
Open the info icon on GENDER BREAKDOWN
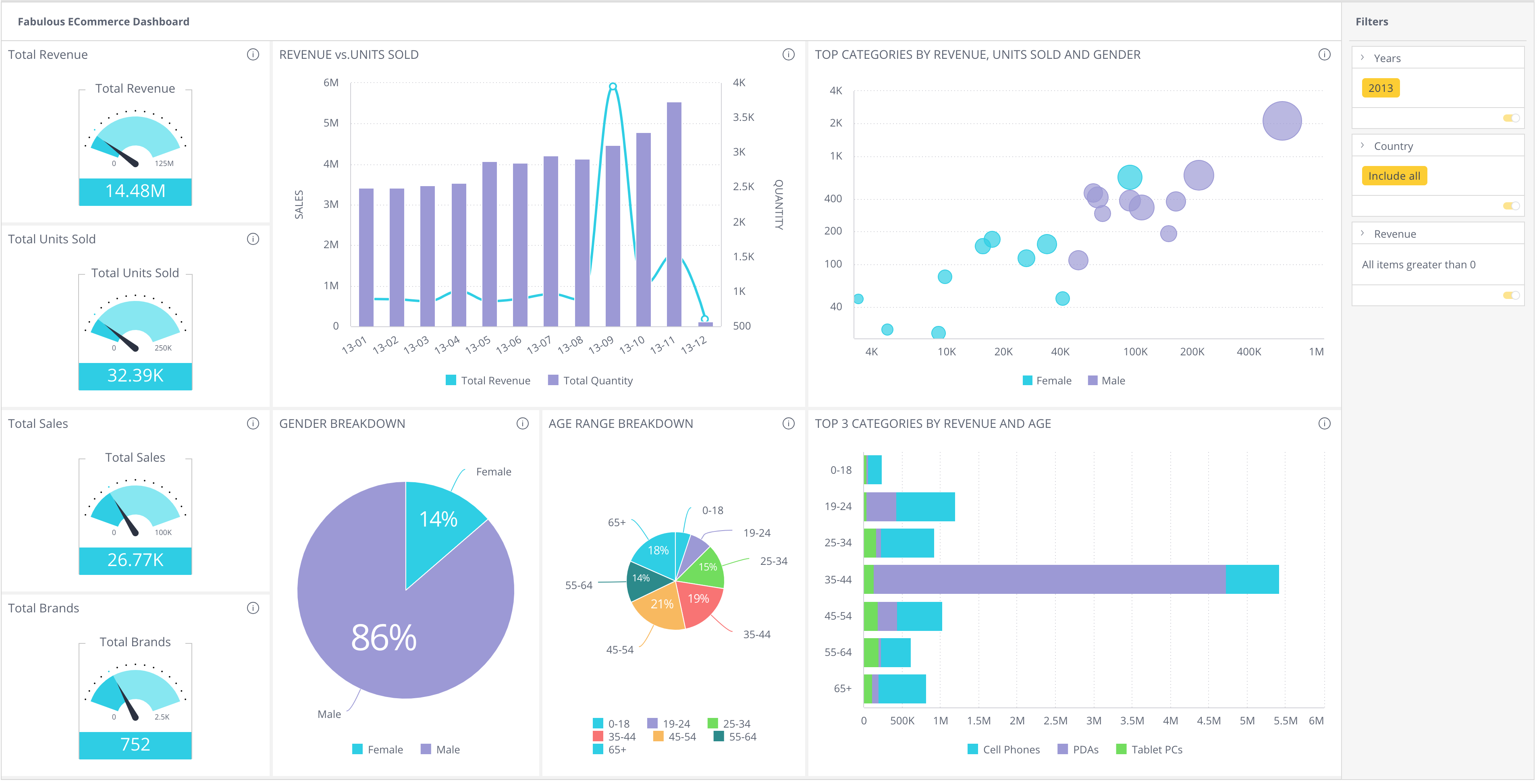tap(522, 423)
